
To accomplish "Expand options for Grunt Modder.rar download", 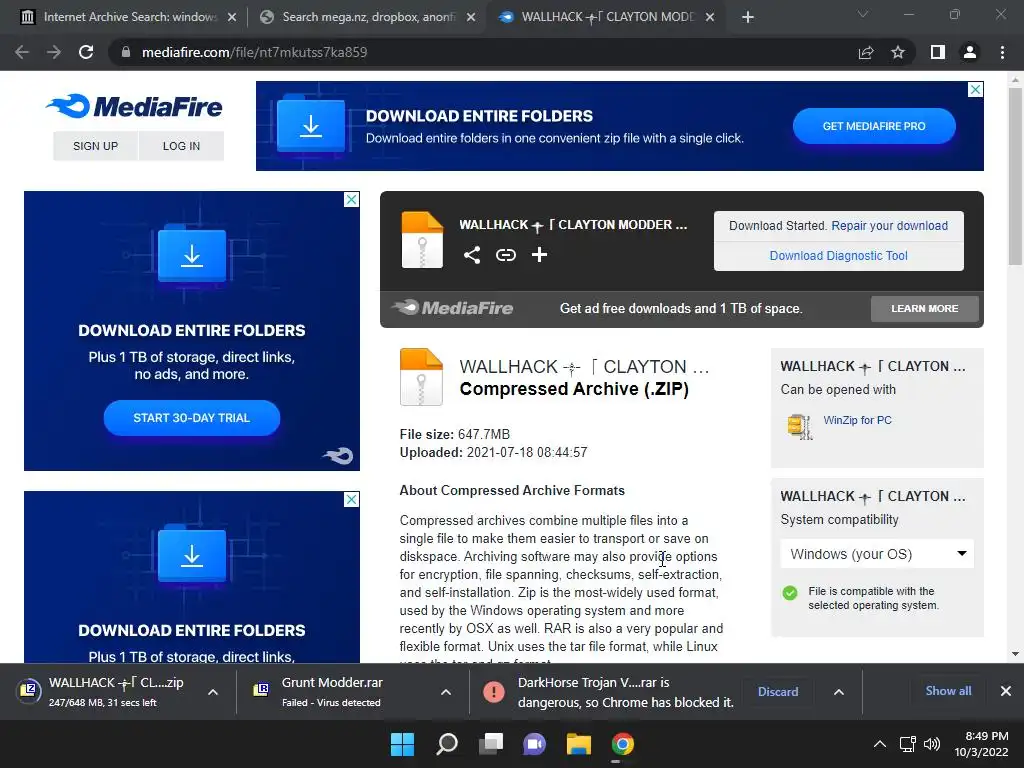I will (446, 692).
